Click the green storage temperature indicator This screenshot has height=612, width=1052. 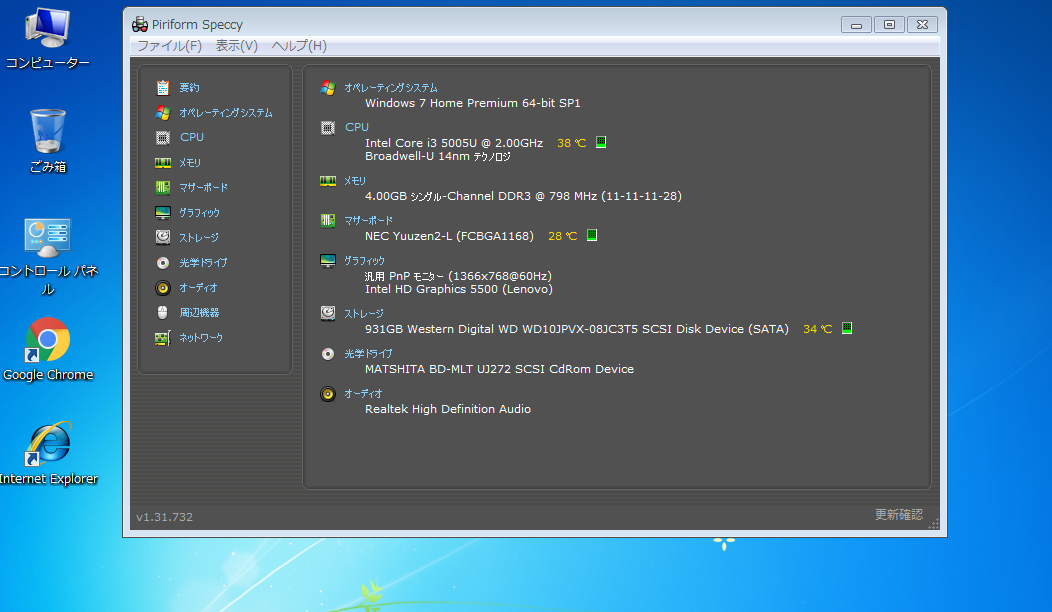pyautogui.click(x=847, y=328)
